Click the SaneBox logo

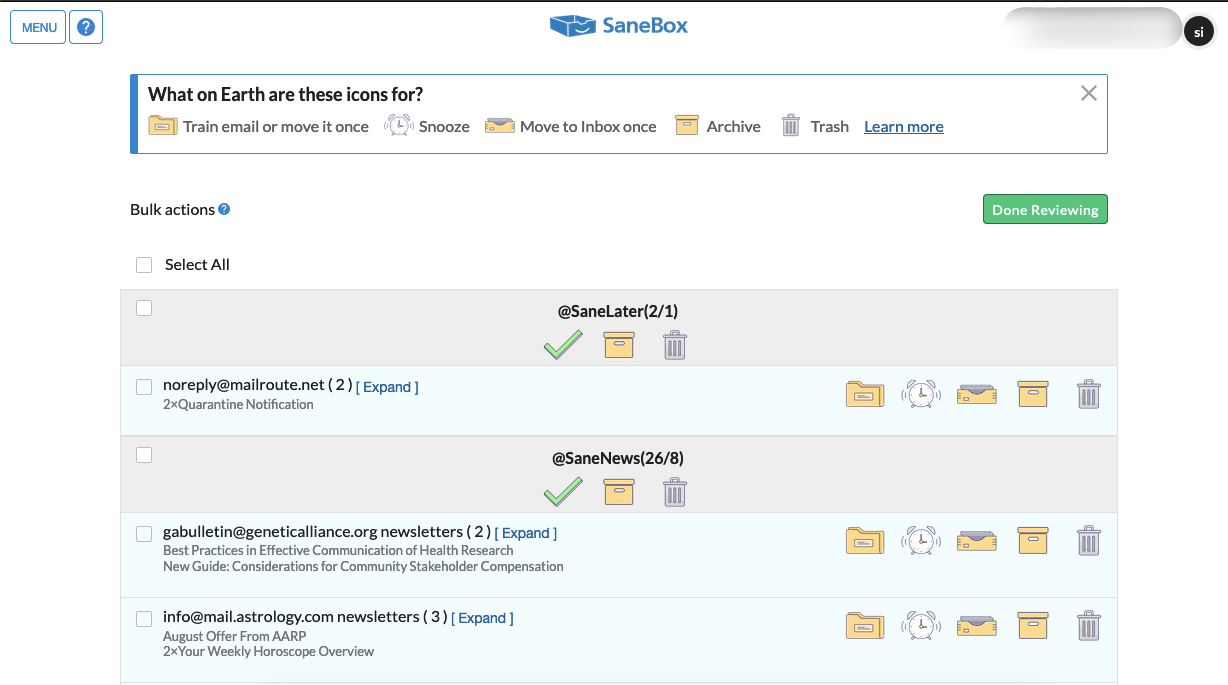(619, 25)
